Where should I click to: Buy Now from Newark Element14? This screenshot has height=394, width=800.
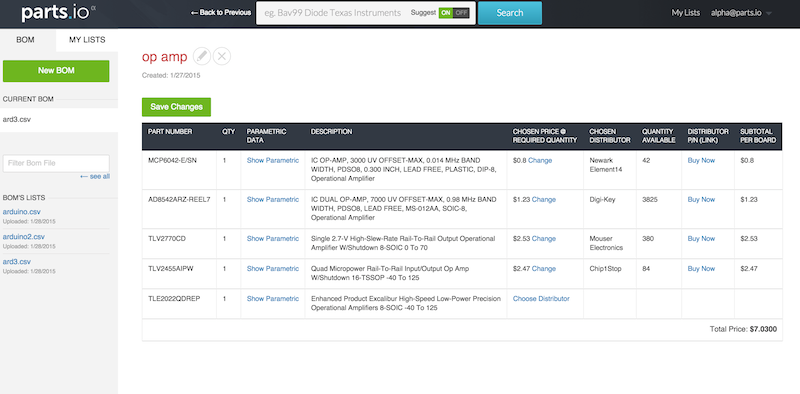tap(701, 160)
